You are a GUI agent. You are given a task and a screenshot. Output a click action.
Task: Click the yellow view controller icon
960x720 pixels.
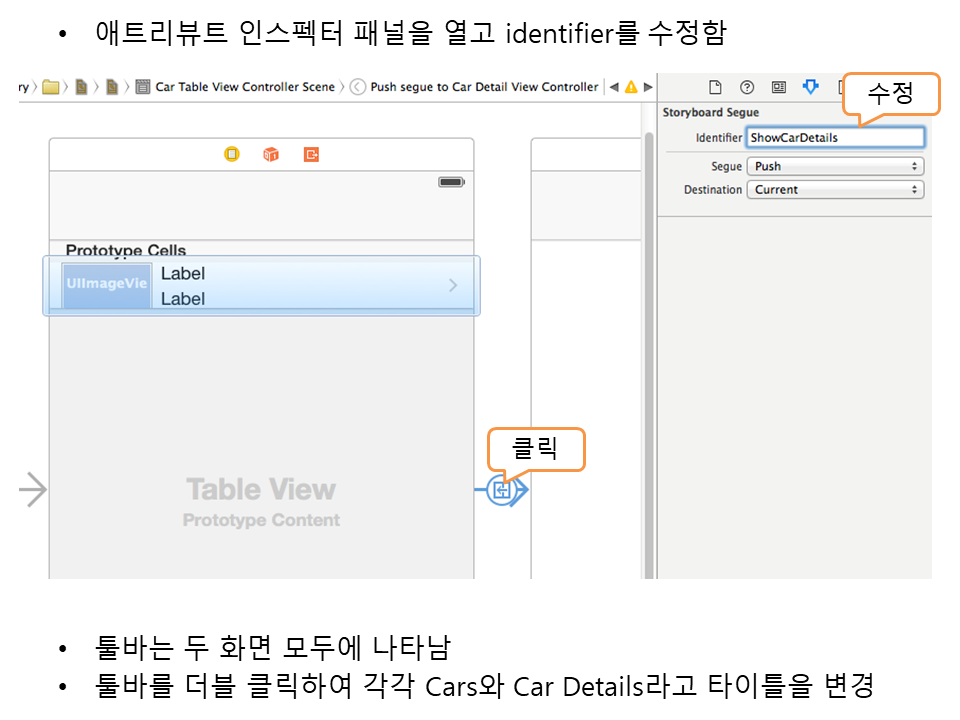tap(232, 154)
